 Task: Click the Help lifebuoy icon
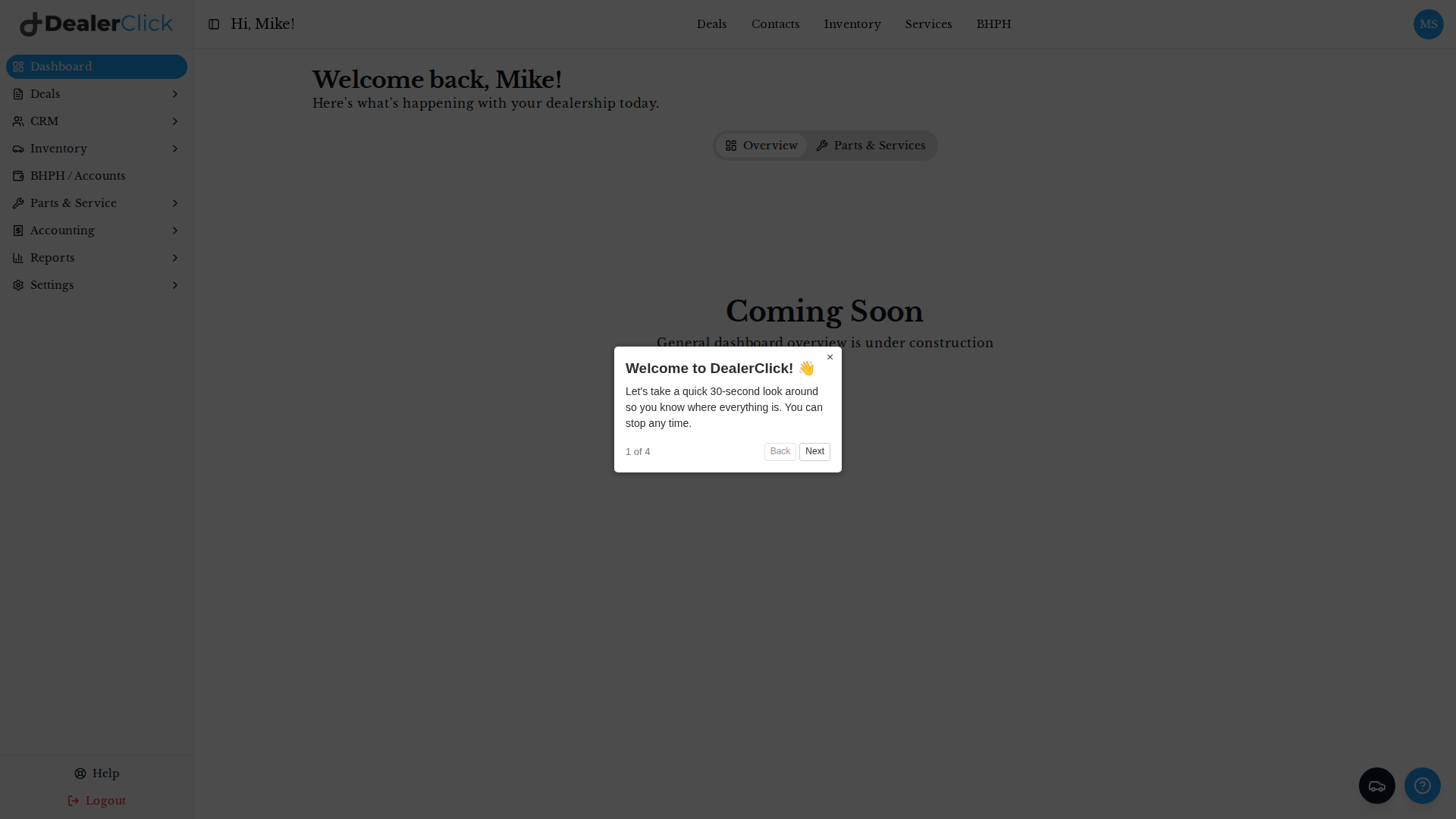(80, 773)
